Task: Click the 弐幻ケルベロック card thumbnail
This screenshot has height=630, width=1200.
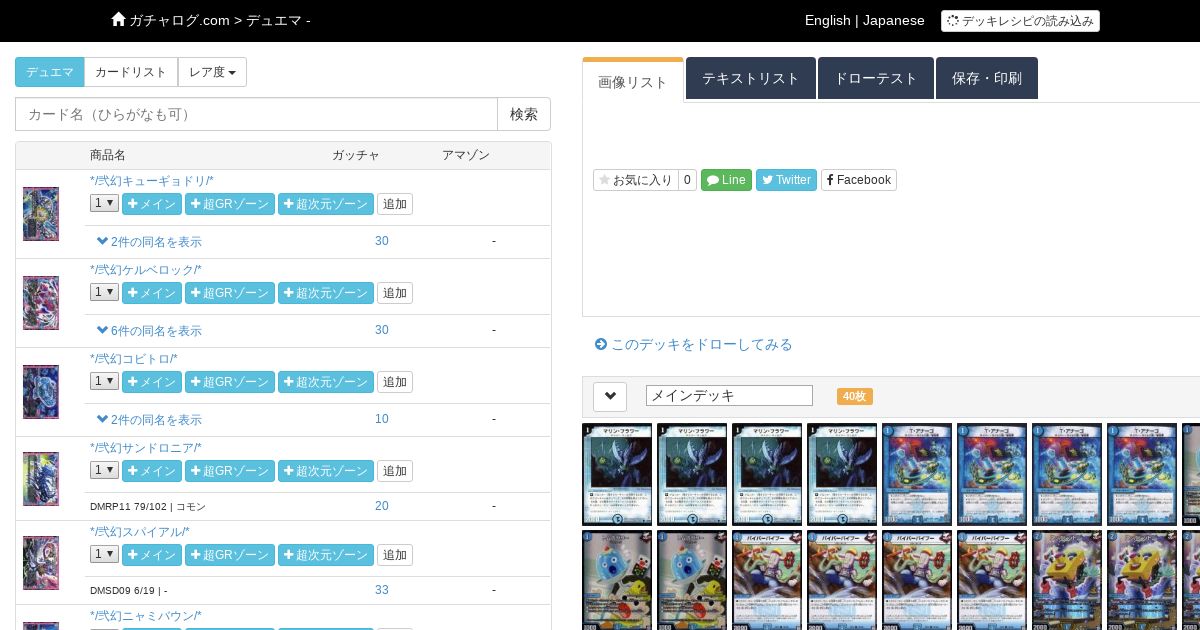Action: 41,303
